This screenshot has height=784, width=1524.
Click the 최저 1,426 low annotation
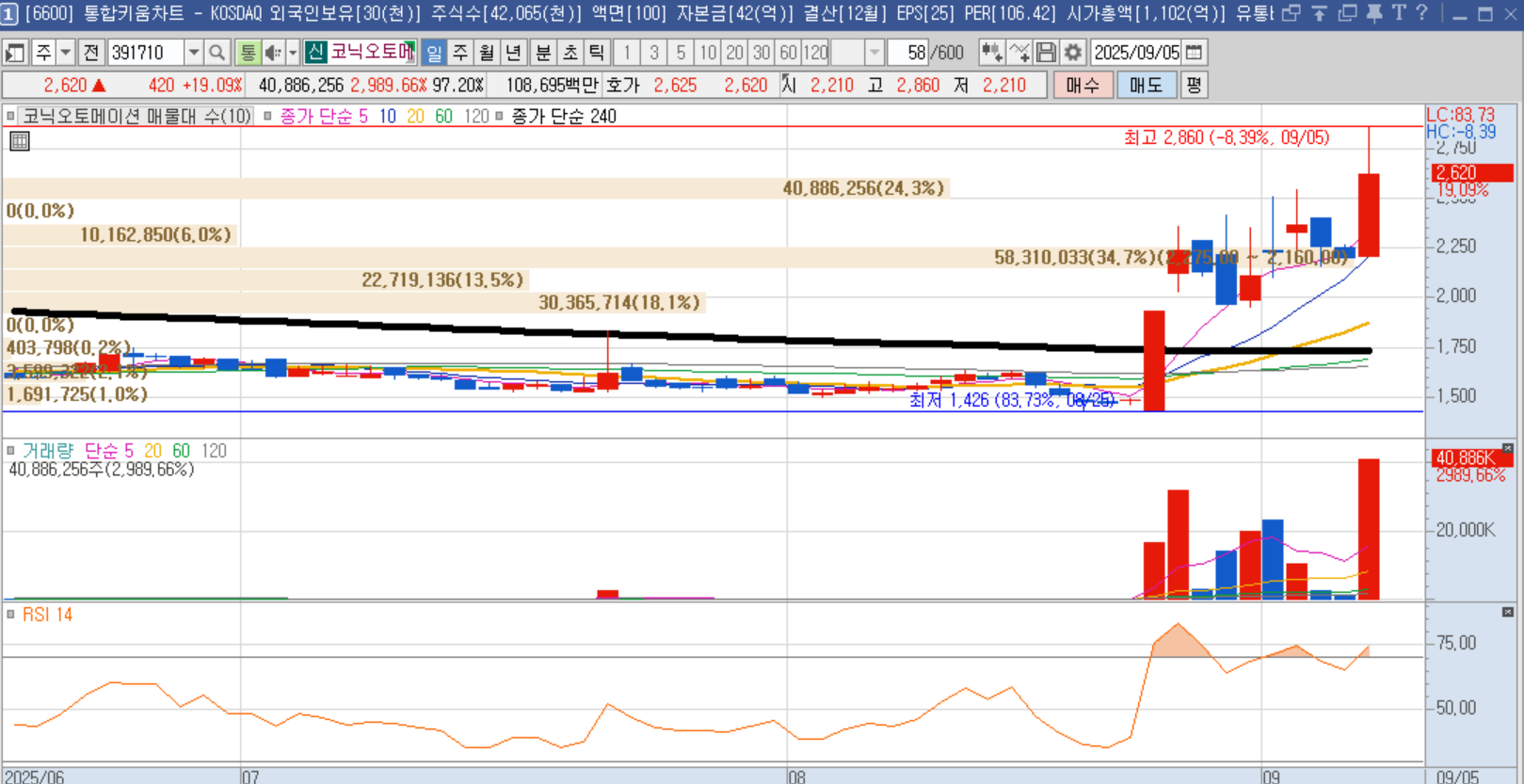pyautogui.click(x=1012, y=400)
